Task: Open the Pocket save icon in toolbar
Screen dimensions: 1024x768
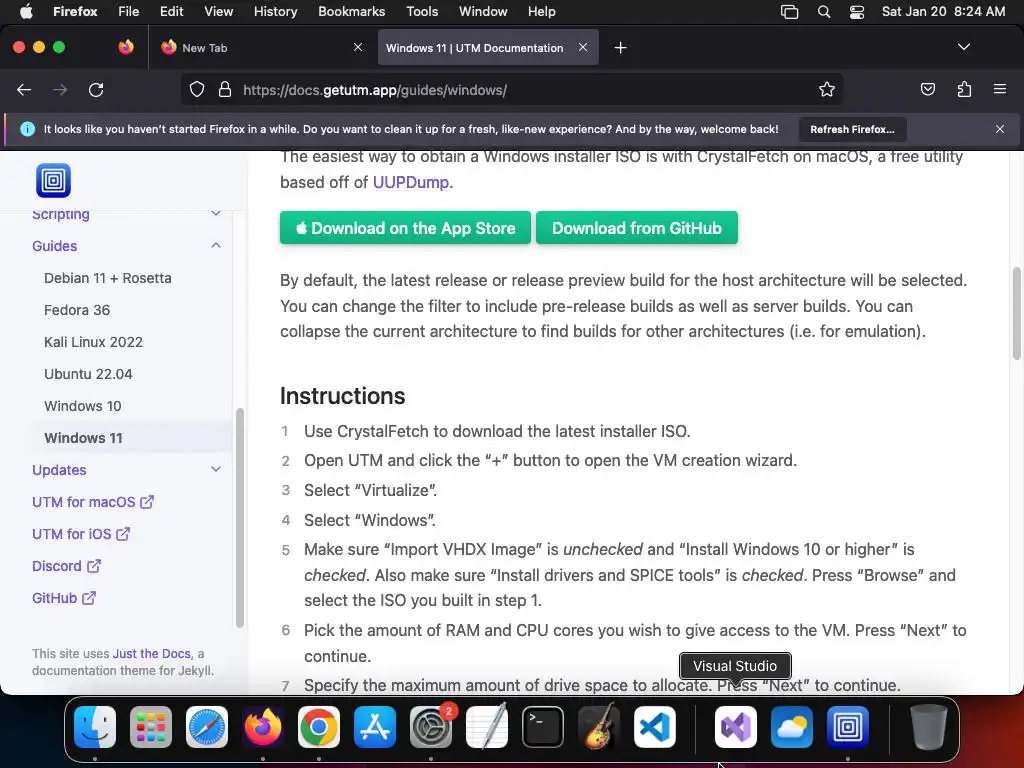Action: coord(927,89)
